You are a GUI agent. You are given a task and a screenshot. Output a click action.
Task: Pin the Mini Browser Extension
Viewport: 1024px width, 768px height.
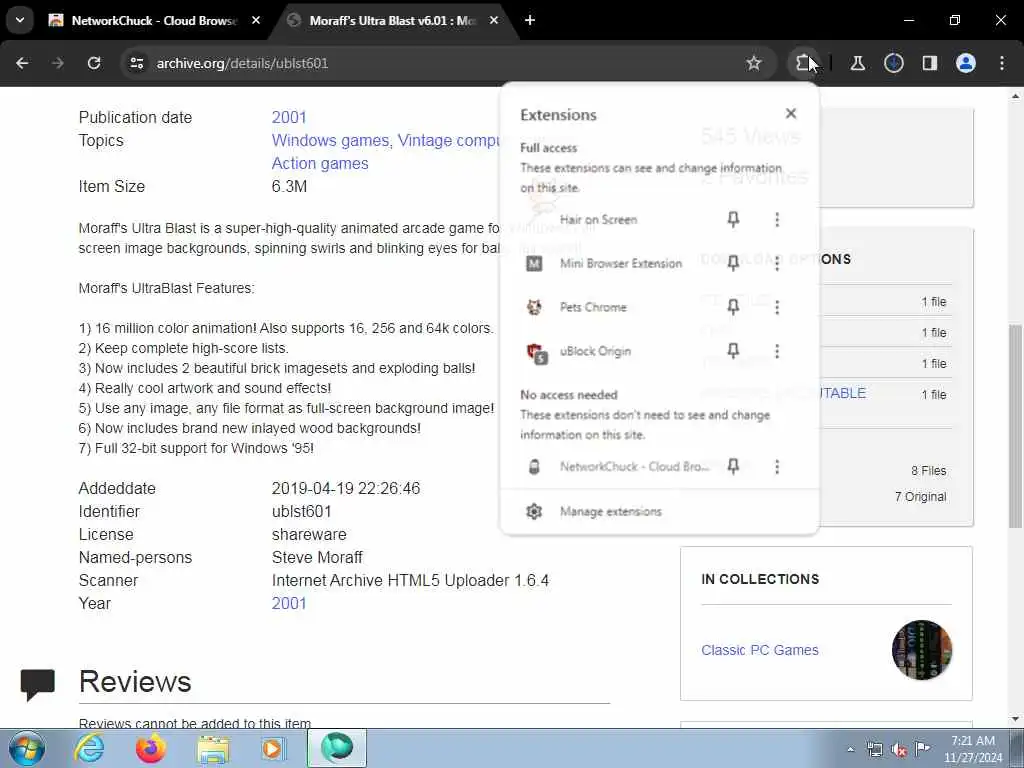(x=733, y=263)
